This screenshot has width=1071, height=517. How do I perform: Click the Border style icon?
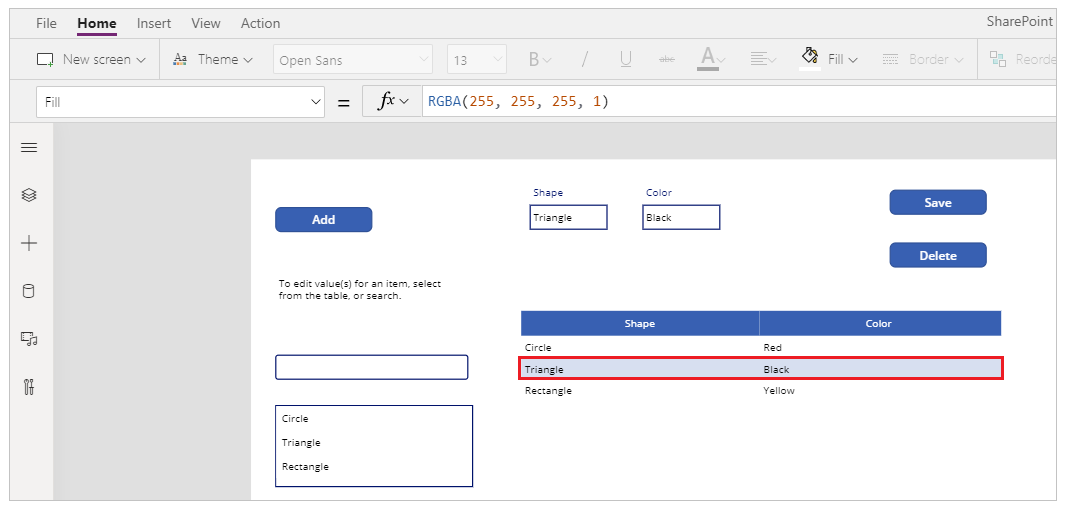[890, 59]
